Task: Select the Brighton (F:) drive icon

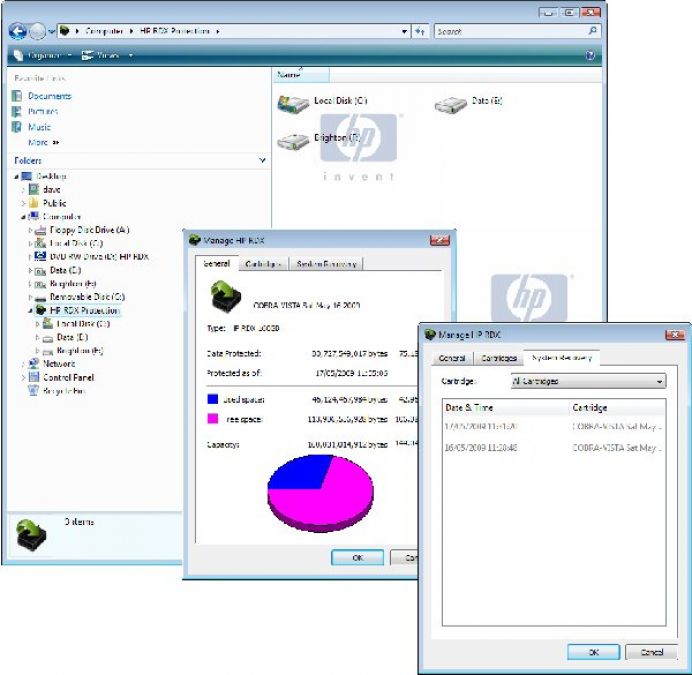Action: click(x=293, y=142)
